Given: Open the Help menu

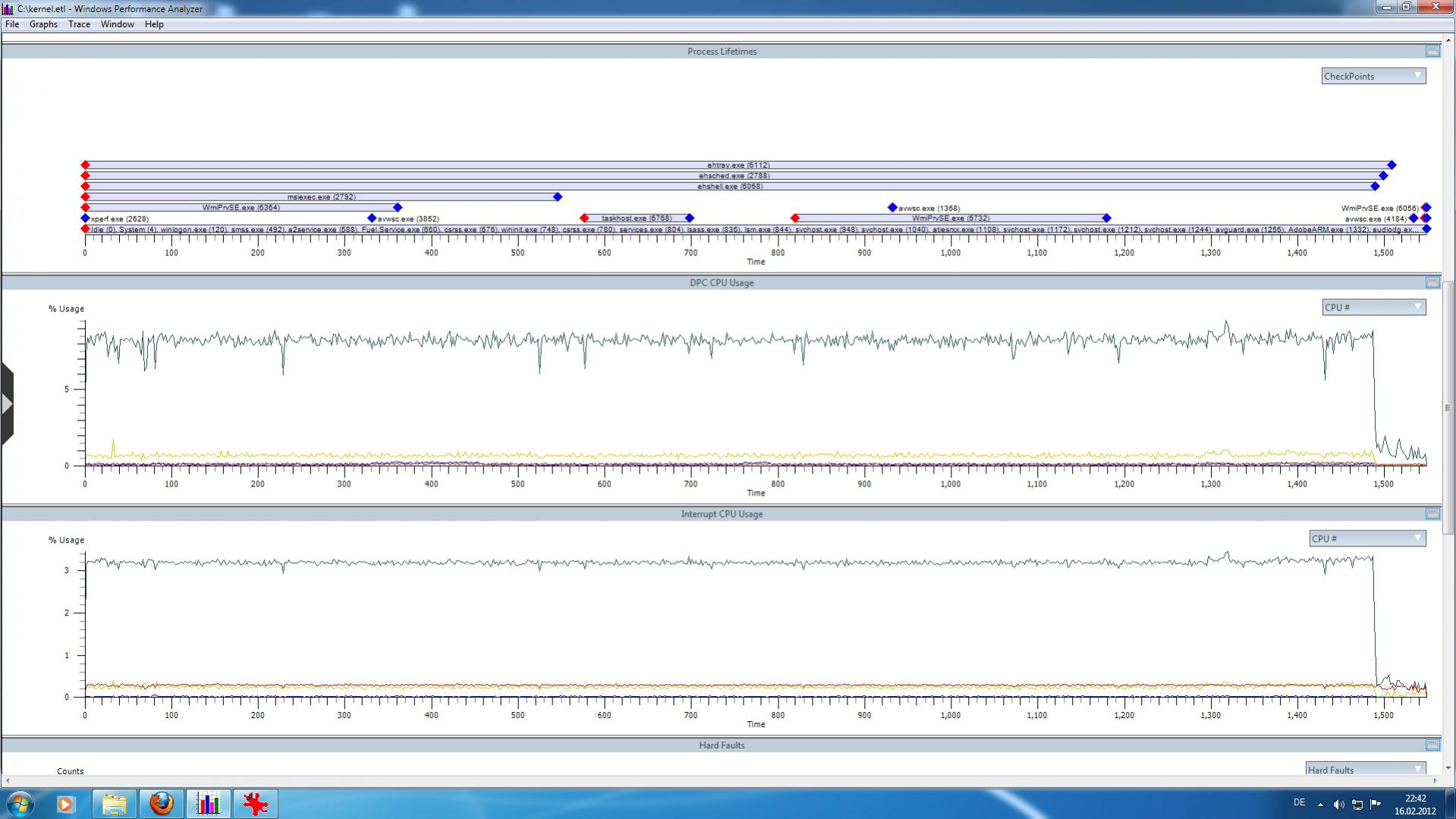Looking at the screenshot, I should (x=154, y=24).
